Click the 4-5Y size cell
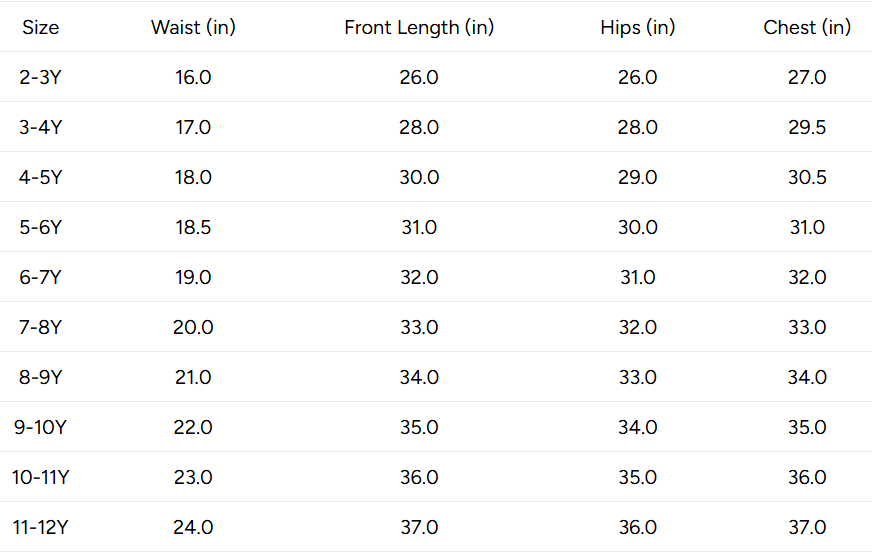The width and height of the screenshot is (872, 552). point(40,177)
